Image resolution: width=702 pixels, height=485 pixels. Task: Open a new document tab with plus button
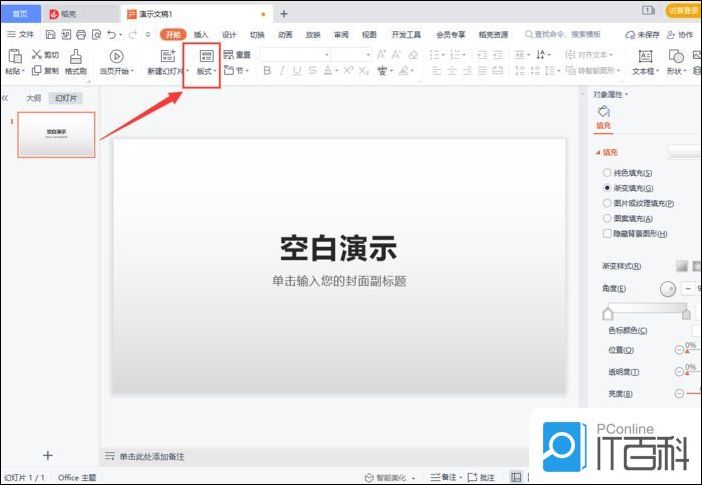283,14
